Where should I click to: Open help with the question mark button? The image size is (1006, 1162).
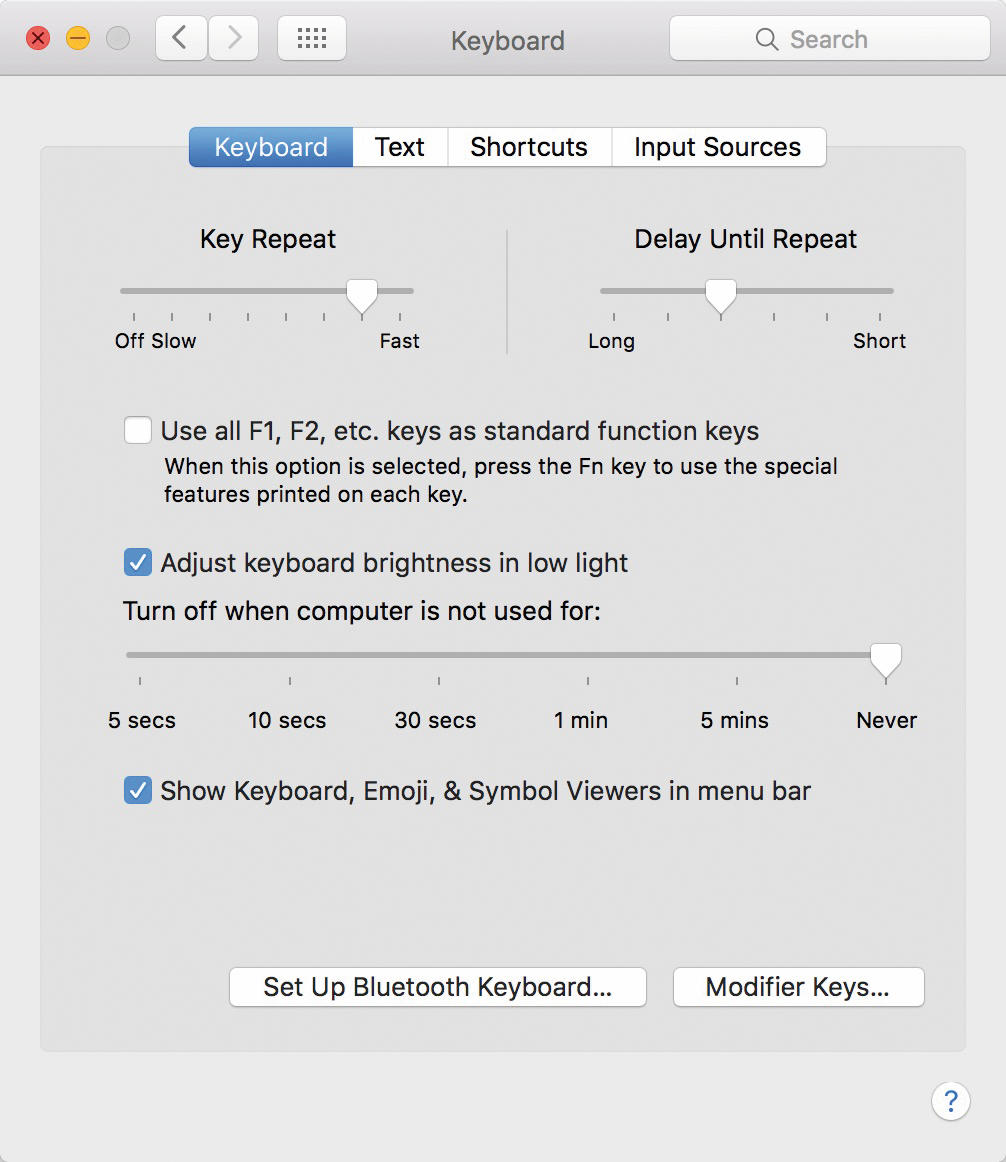pyautogui.click(x=950, y=1101)
